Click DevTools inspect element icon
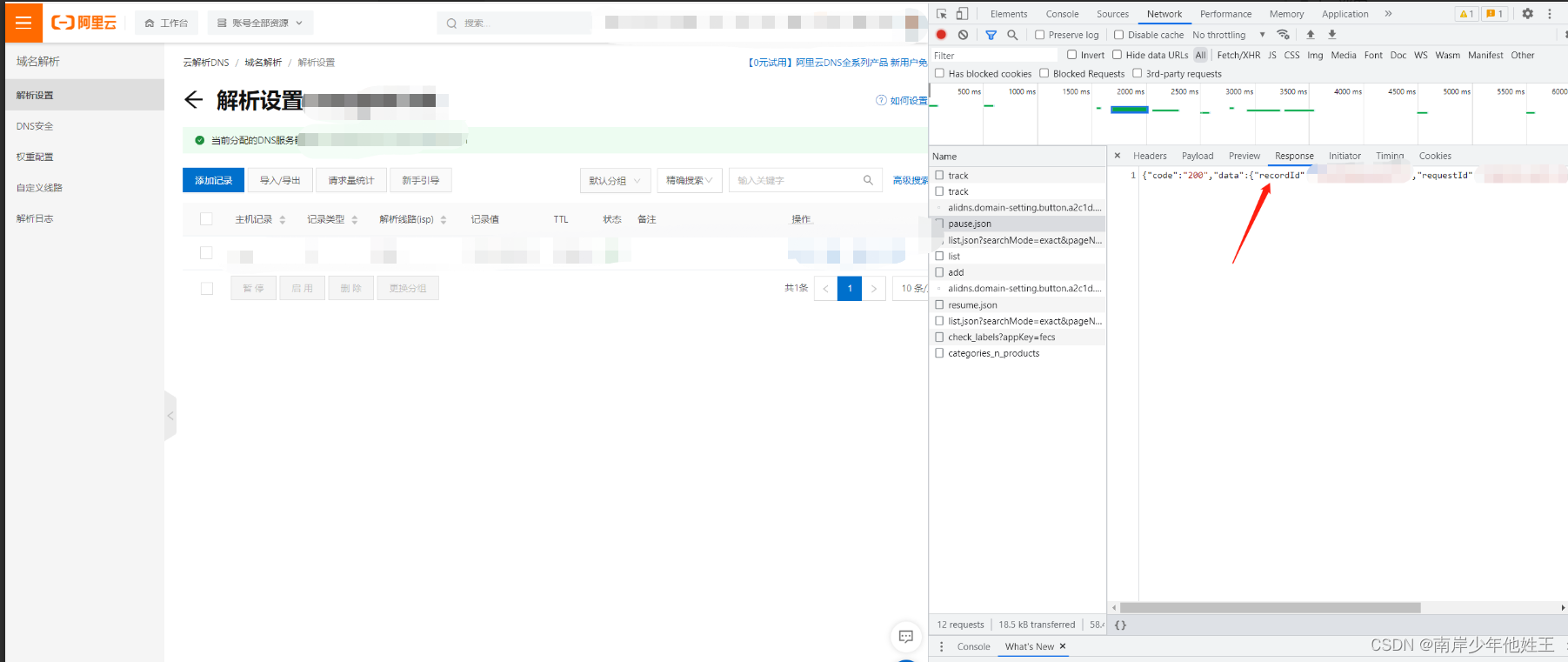This screenshot has width=1568, height=662. pos(942,14)
